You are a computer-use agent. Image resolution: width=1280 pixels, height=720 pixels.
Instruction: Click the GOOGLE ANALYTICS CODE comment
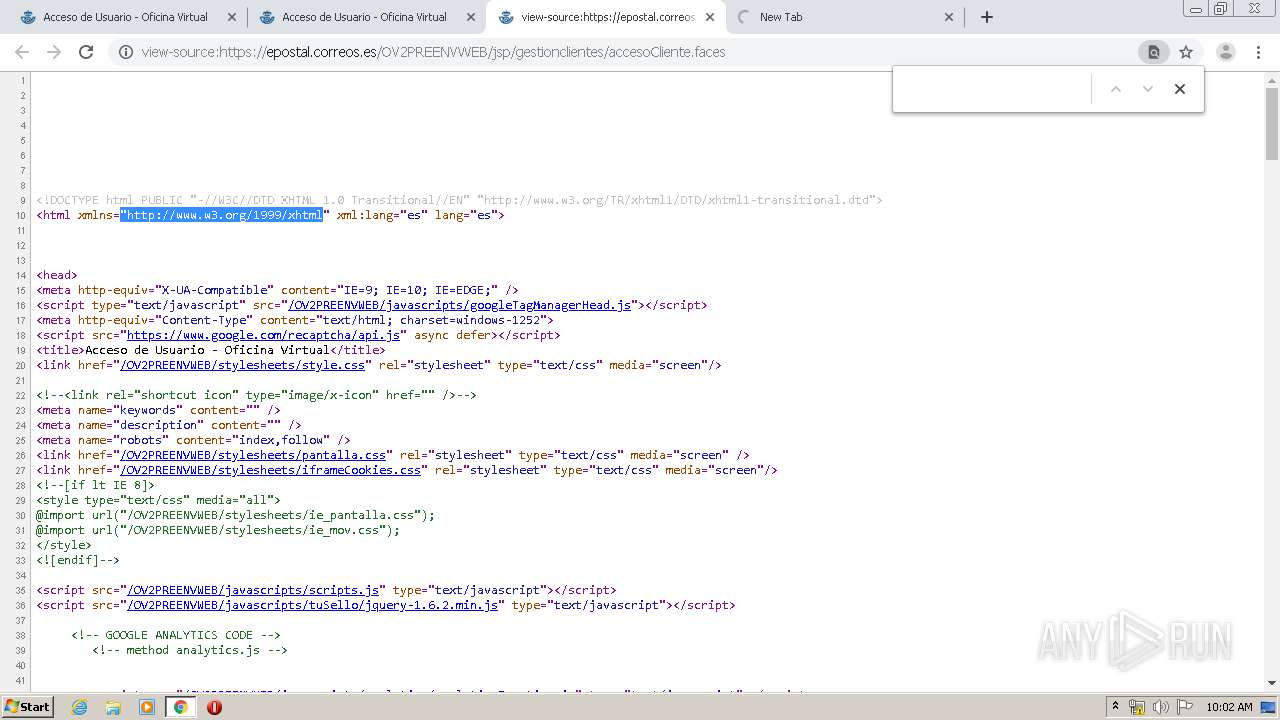(176, 635)
